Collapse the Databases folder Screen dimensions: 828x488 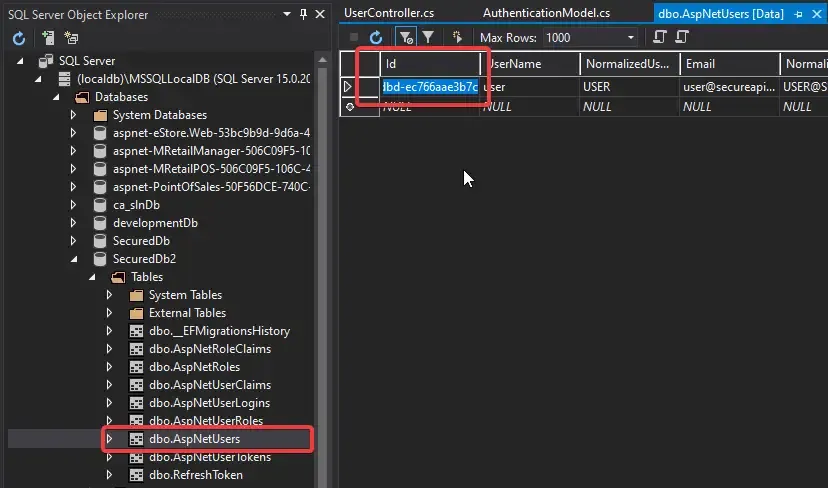coord(56,97)
